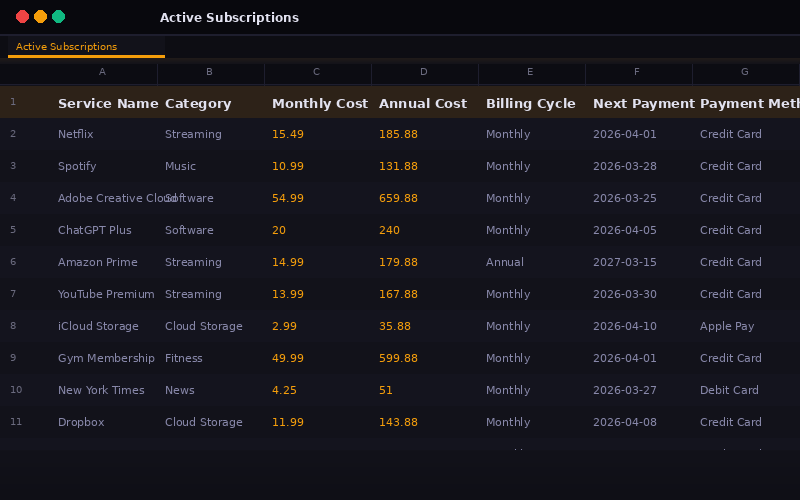The width and height of the screenshot is (800, 500).
Task: Select column C header
Action: click(318, 72)
